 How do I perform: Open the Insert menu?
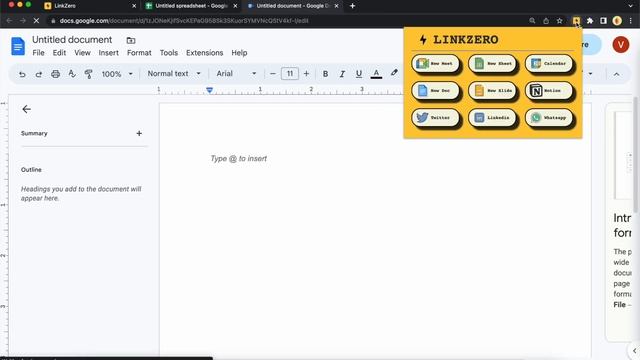pyautogui.click(x=109, y=53)
